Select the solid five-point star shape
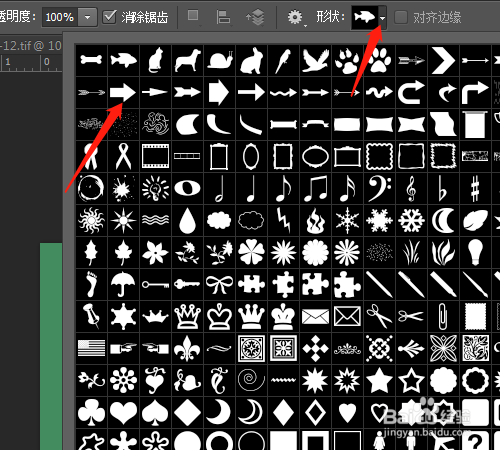Viewport: 500px width, 450px height. pos(379,380)
